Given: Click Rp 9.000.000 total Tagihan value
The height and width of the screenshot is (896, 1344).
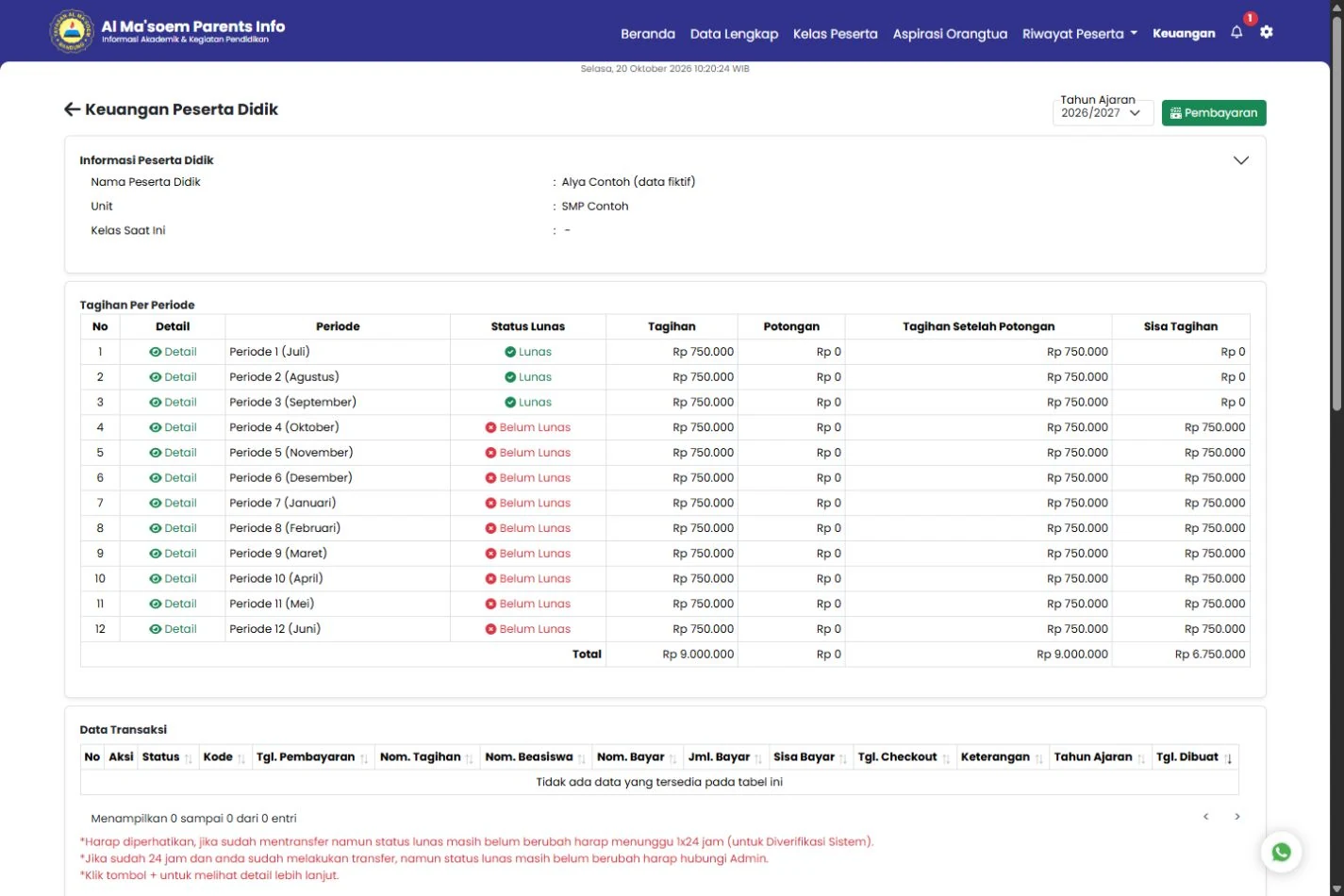Looking at the screenshot, I should 698,655.
